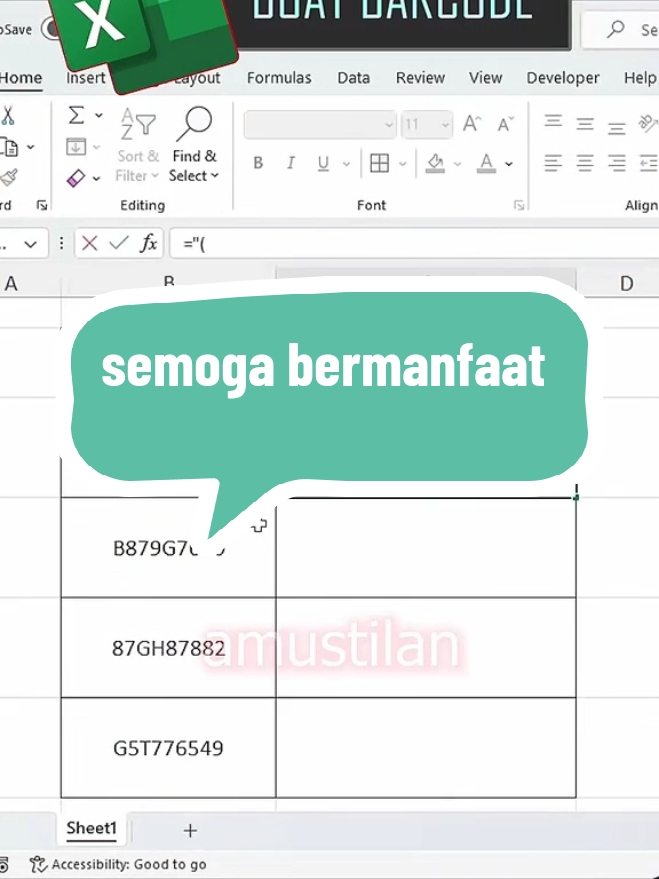Open the font size dropdown
The image size is (659, 879).
(445, 124)
